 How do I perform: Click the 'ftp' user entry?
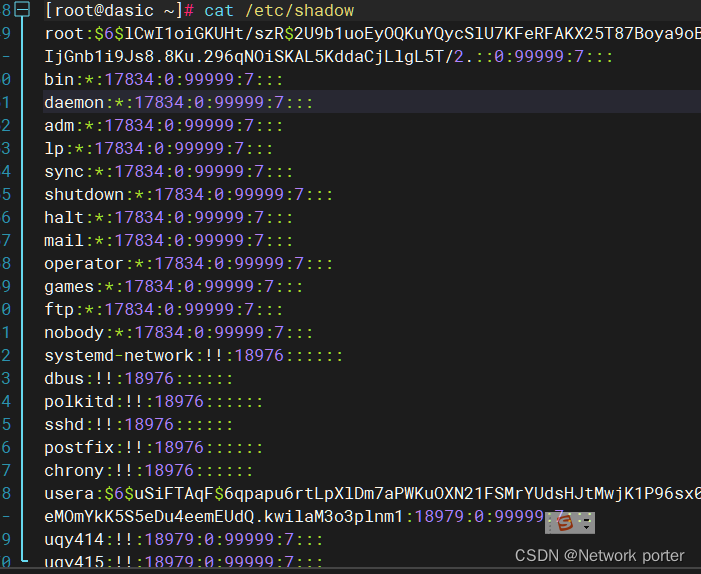(164, 309)
